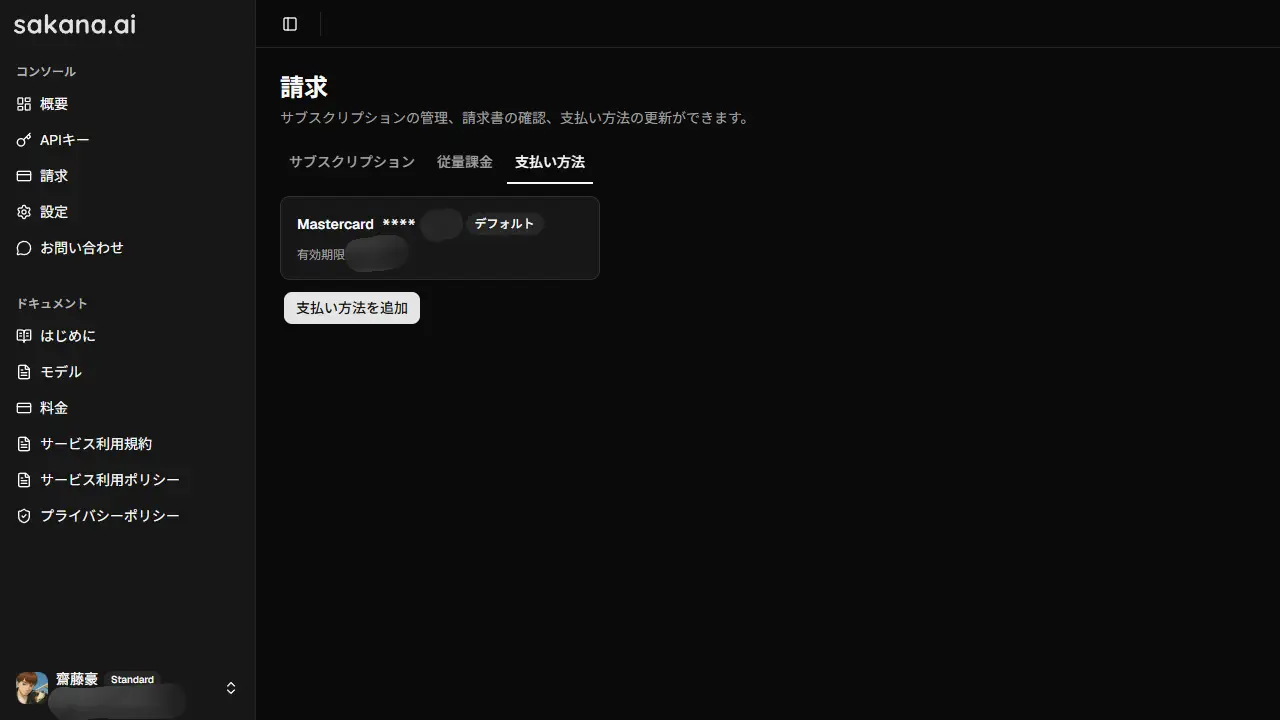Click the モデル document icon
1280x720 pixels.
pyautogui.click(x=24, y=372)
